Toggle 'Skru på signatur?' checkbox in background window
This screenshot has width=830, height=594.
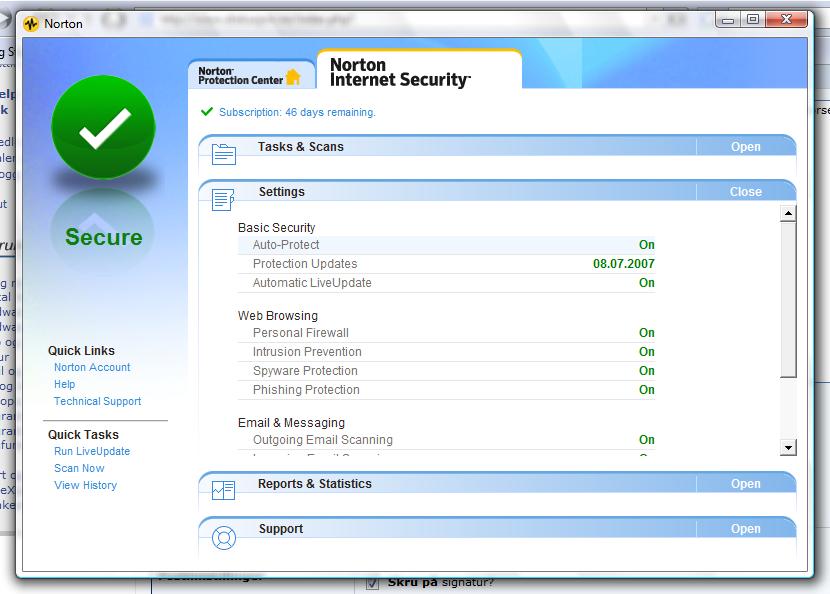[x=373, y=583]
